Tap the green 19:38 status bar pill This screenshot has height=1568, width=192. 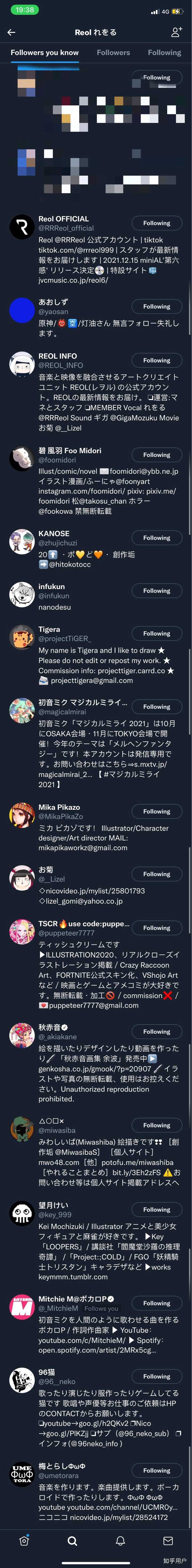click(x=25, y=10)
